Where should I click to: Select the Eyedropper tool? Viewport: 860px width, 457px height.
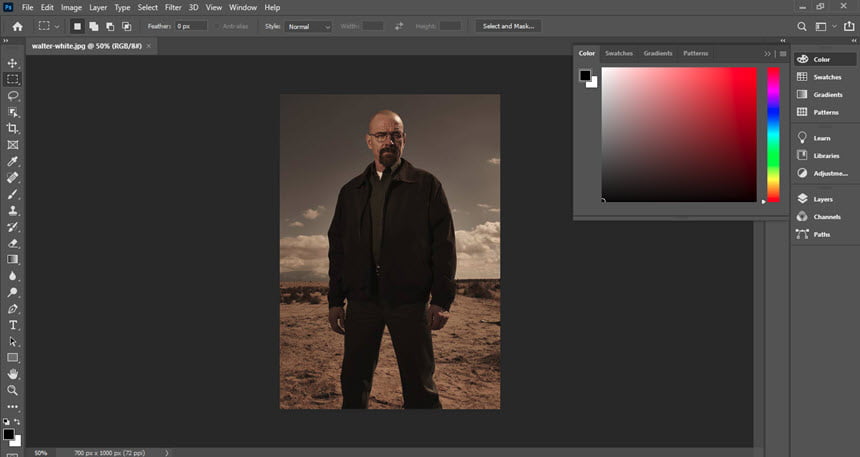[x=13, y=161]
